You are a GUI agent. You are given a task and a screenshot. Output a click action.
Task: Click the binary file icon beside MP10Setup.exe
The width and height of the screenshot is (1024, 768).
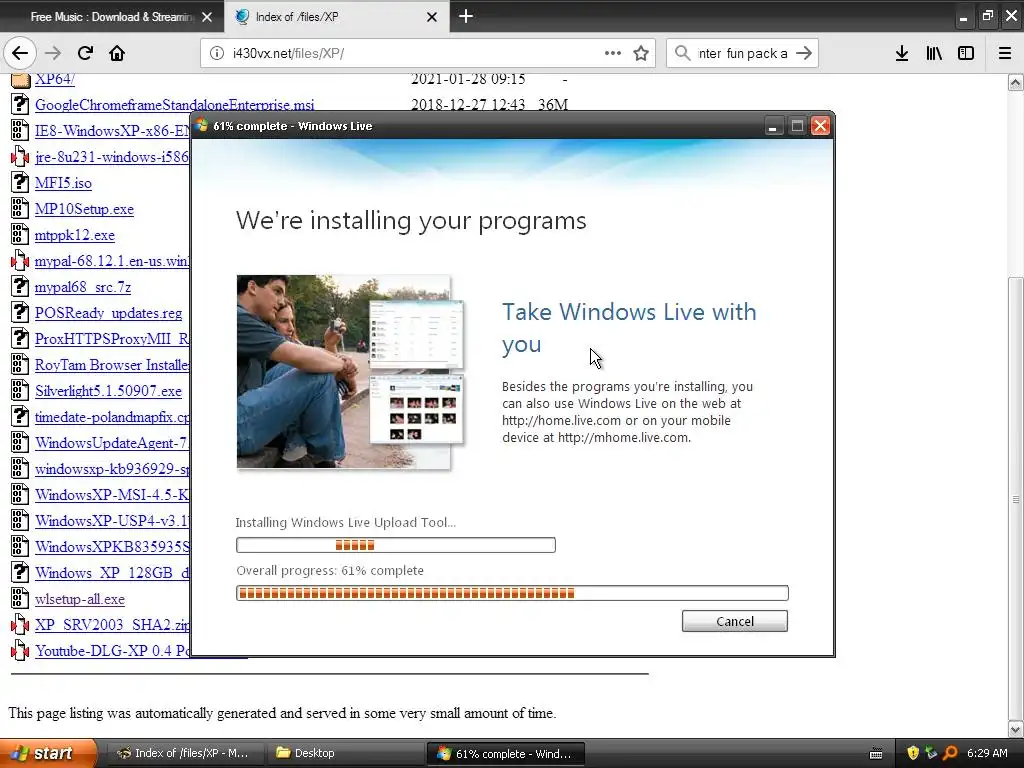coord(20,208)
